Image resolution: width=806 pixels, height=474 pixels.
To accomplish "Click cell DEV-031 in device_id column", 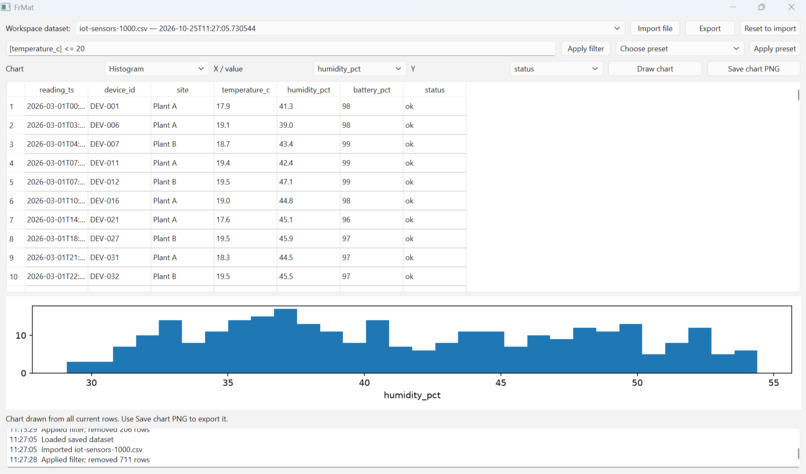I will tap(119, 258).
